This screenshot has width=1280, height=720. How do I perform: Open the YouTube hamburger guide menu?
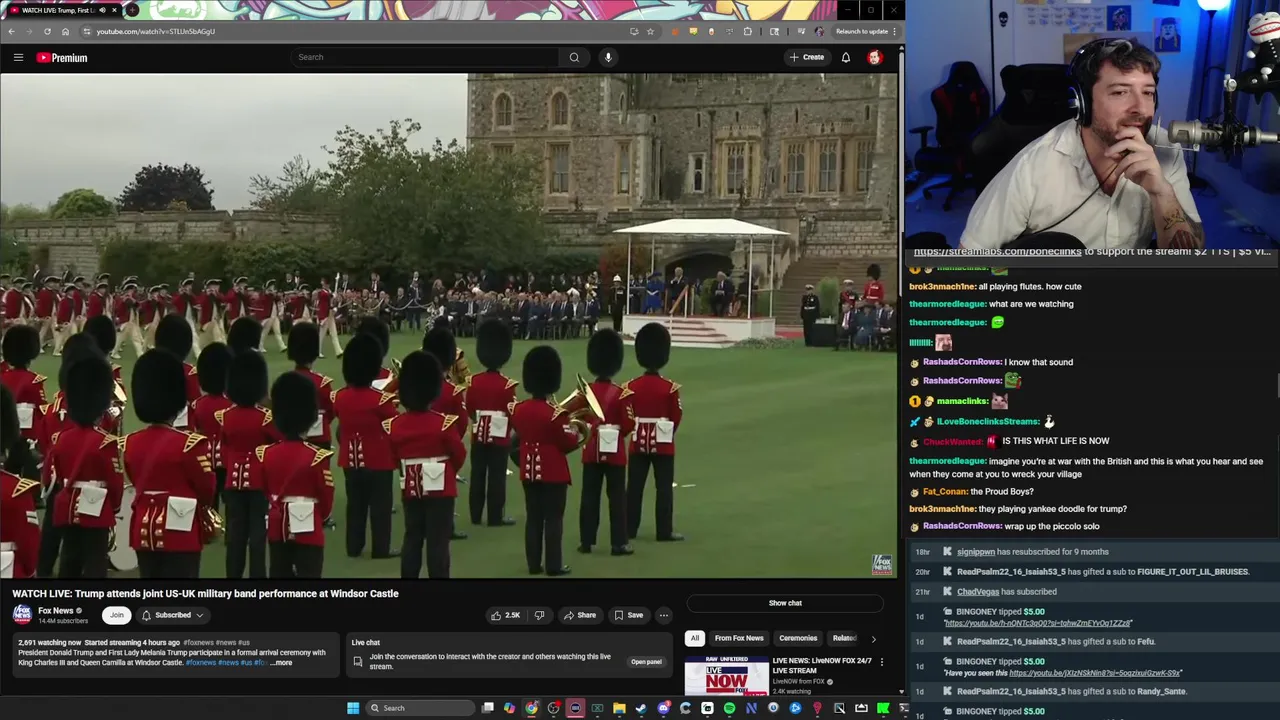(x=18, y=57)
